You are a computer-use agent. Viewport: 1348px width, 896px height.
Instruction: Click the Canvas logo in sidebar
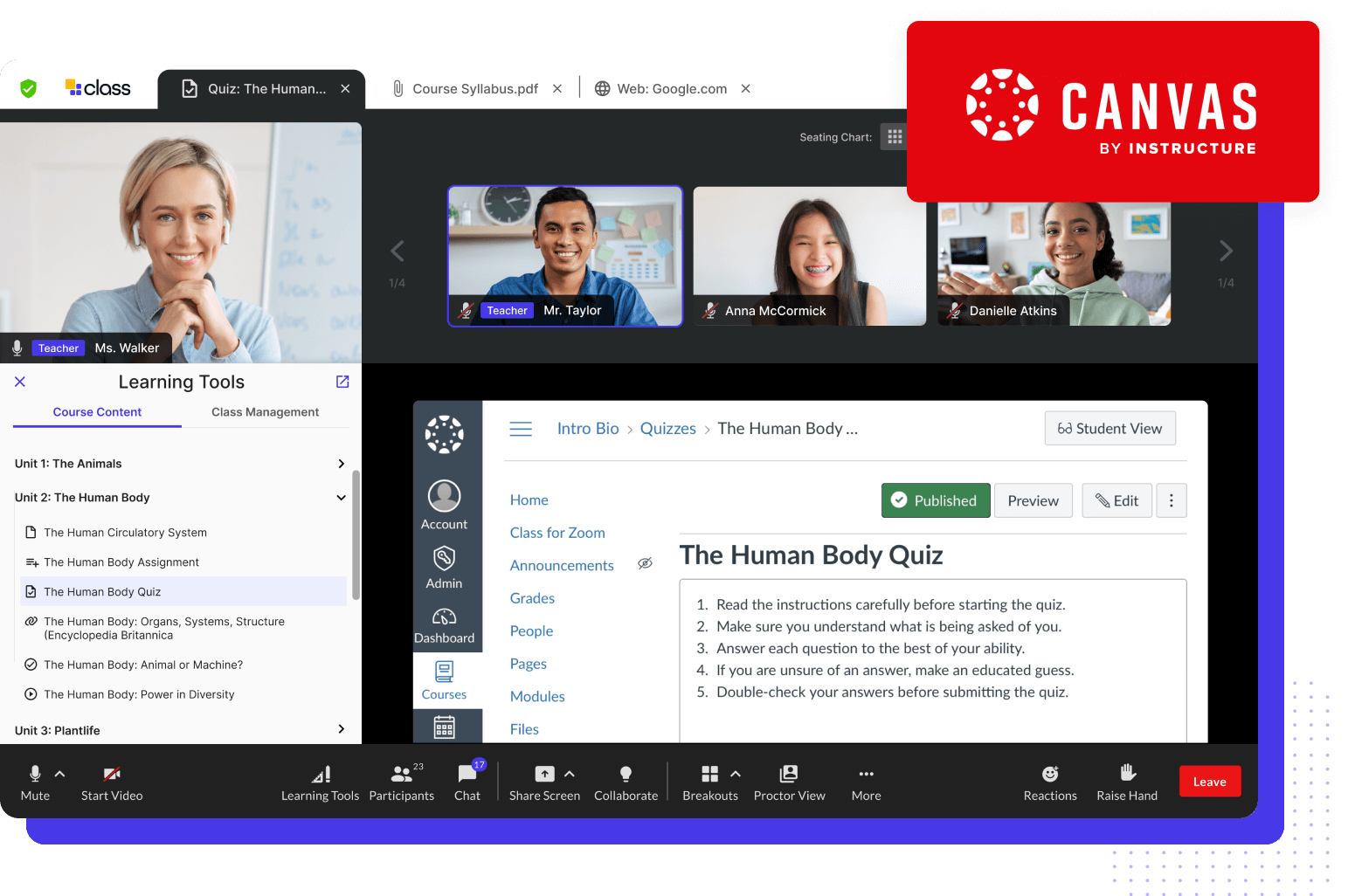point(445,434)
